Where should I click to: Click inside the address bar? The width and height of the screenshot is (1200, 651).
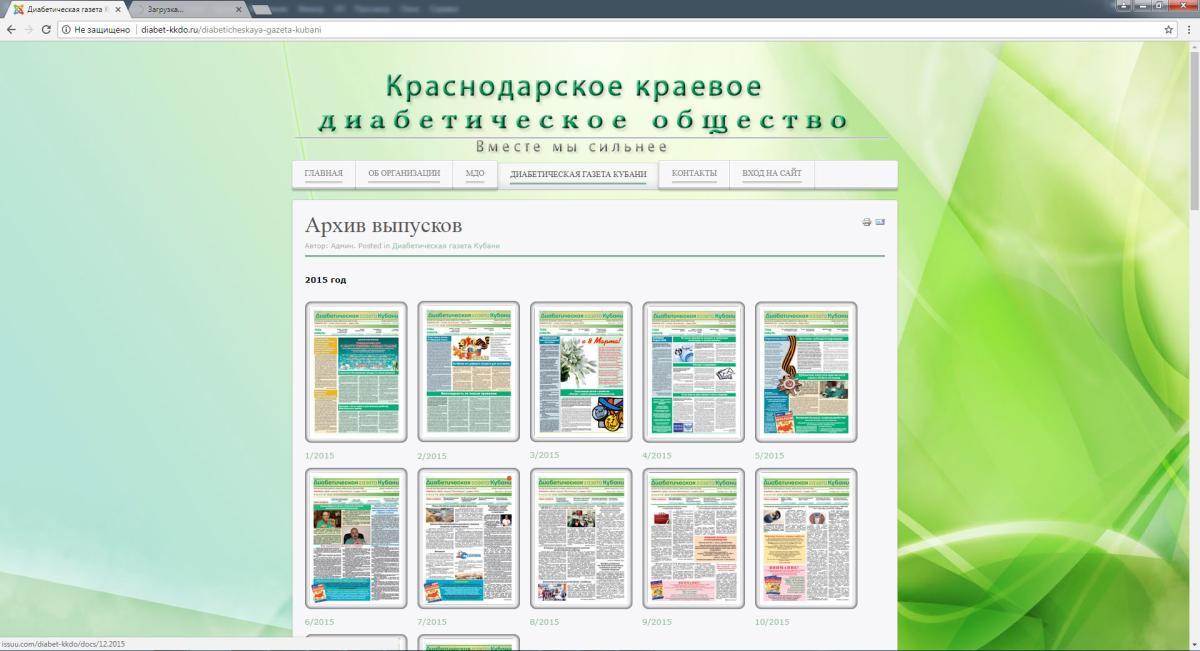300,30
